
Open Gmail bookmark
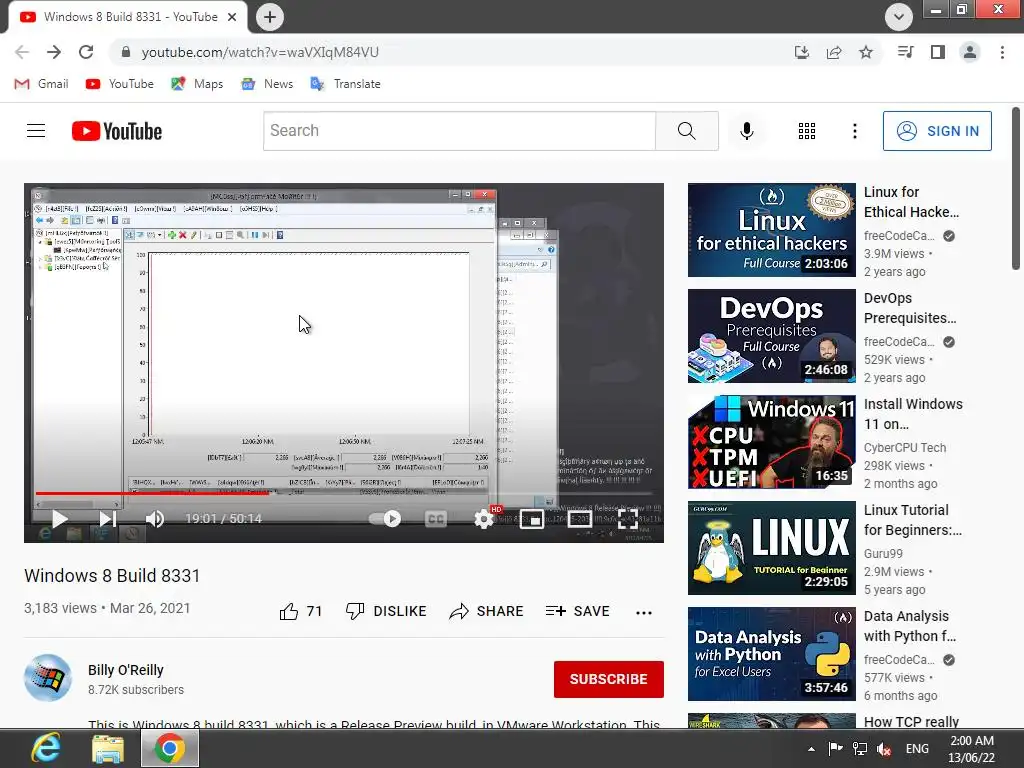click(41, 84)
